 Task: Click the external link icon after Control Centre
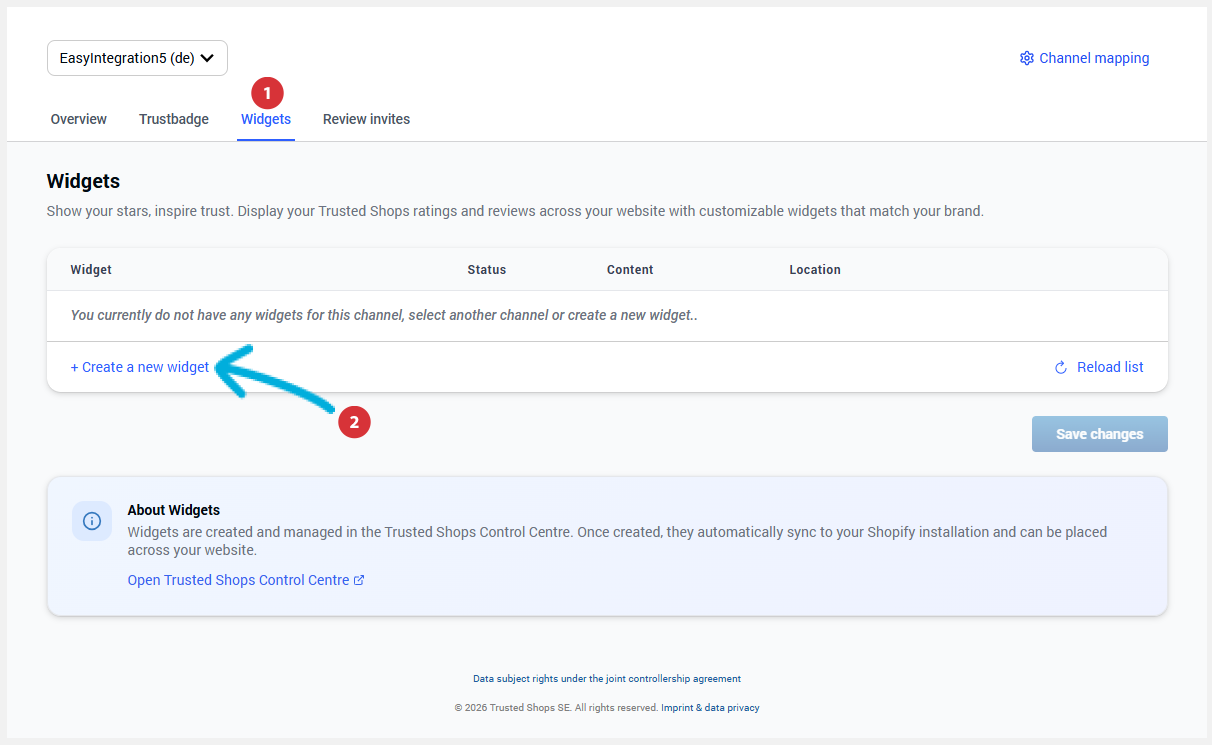(359, 580)
